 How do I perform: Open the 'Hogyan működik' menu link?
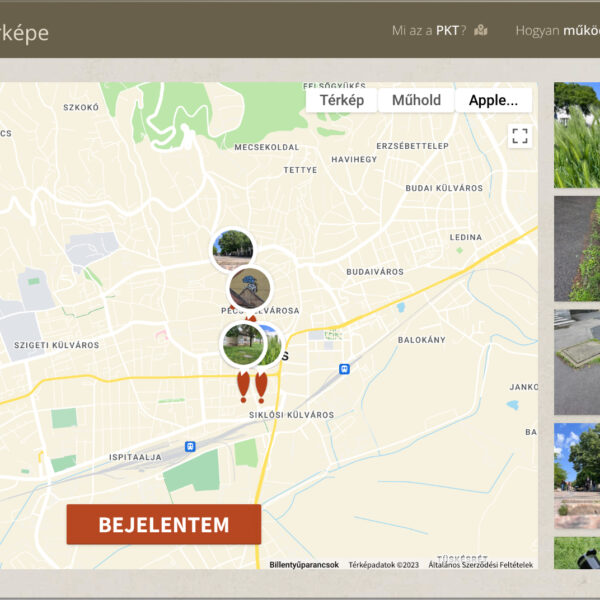tap(558, 31)
